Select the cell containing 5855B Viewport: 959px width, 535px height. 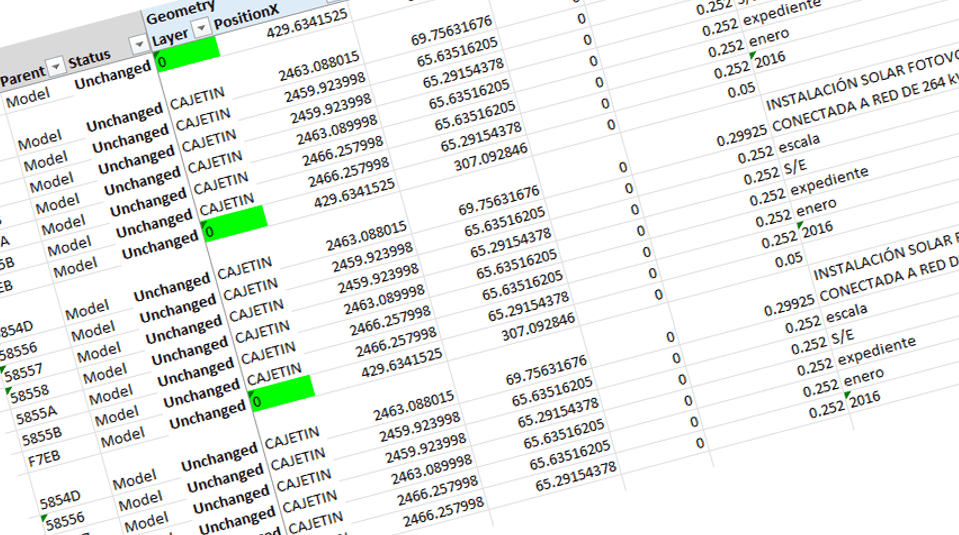(42, 437)
